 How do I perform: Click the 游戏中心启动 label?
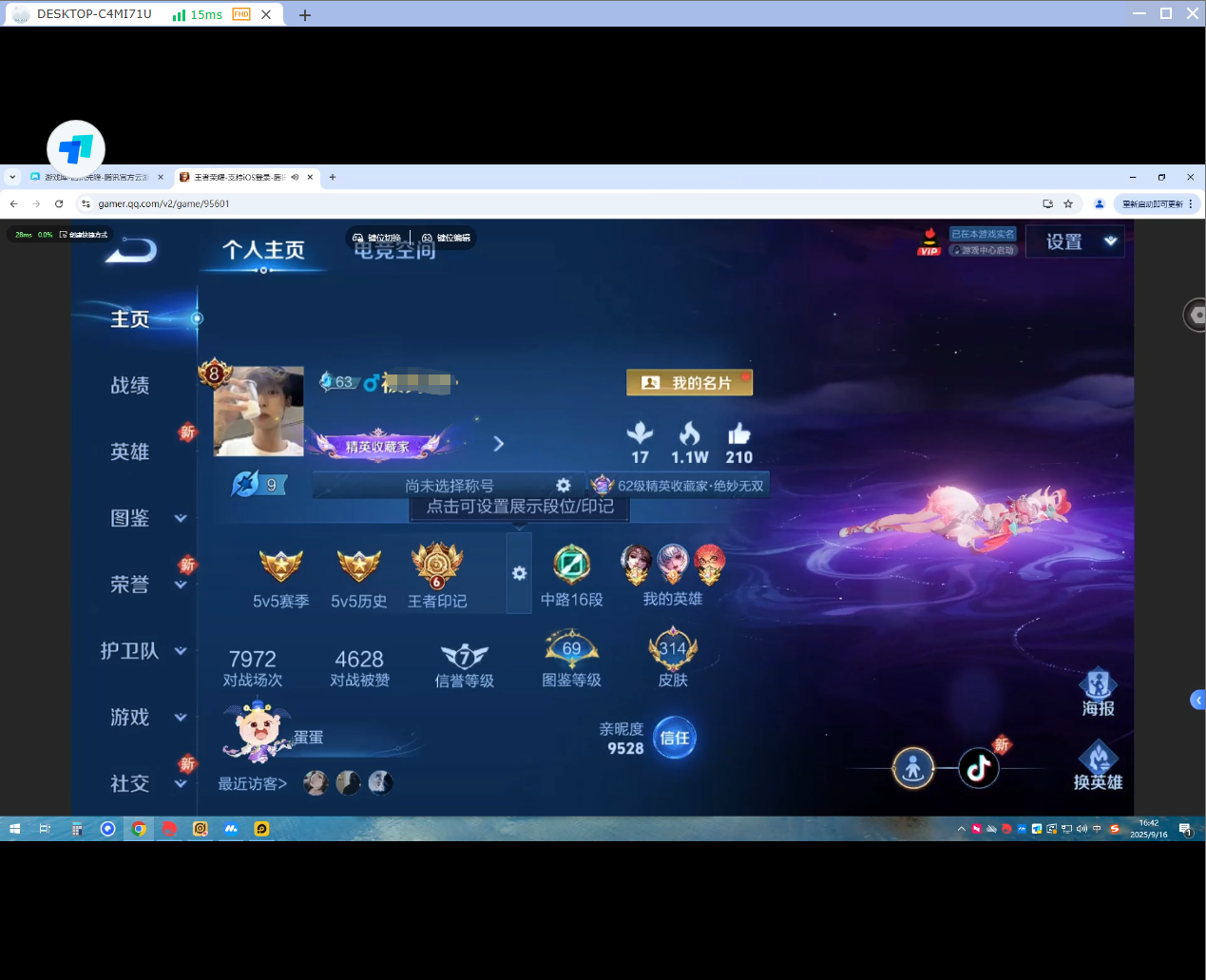[x=984, y=251]
